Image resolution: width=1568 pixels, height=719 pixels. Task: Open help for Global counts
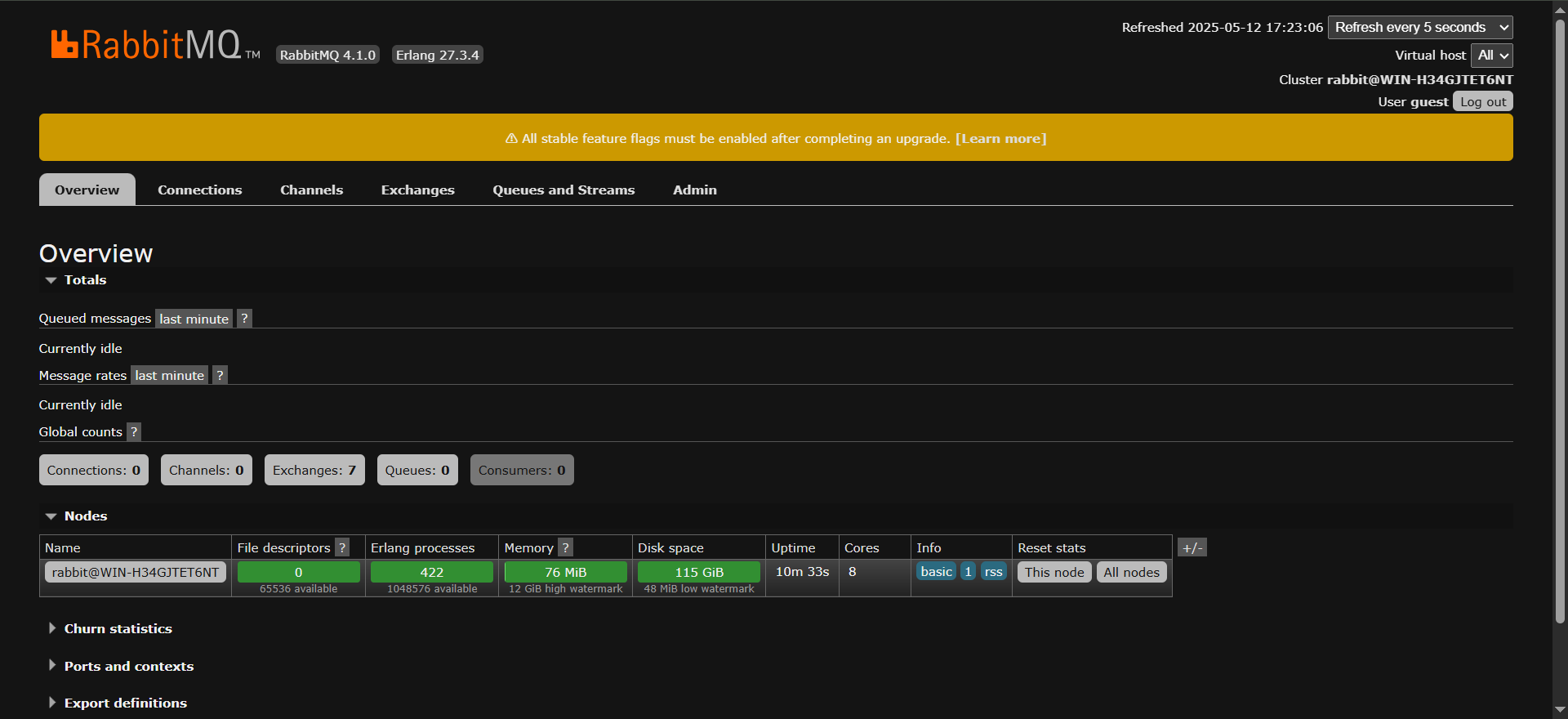pyautogui.click(x=134, y=431)
